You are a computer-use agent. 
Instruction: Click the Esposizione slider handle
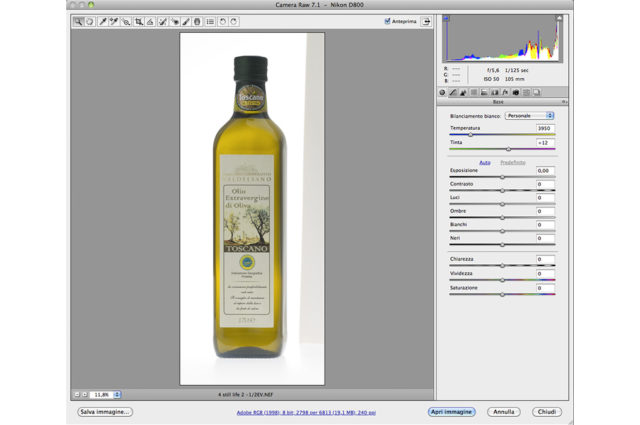502,177
